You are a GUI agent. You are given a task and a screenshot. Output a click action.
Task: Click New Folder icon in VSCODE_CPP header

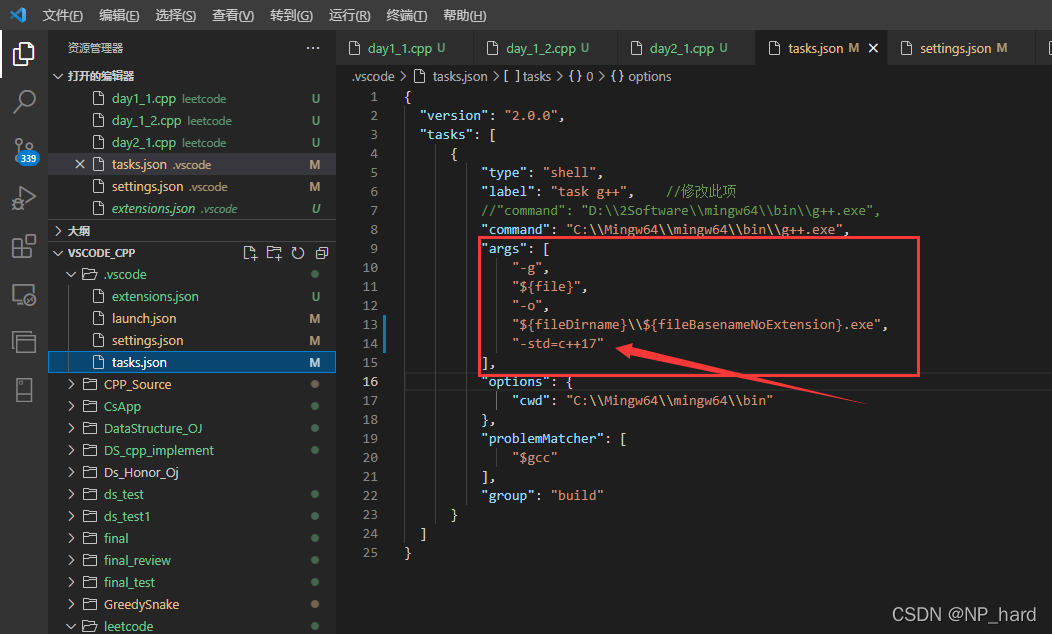(x=274, y=253)
